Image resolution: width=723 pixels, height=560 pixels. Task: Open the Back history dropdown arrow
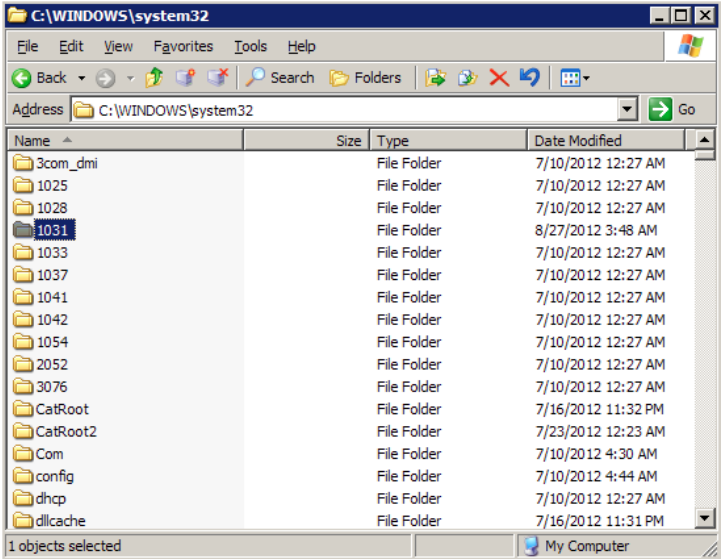point(82,78)
